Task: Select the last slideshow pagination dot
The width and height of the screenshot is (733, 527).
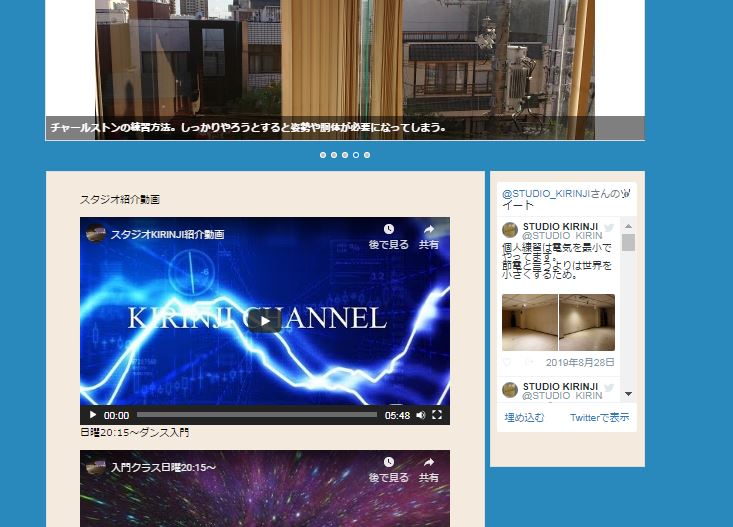Action: (367, 155)
